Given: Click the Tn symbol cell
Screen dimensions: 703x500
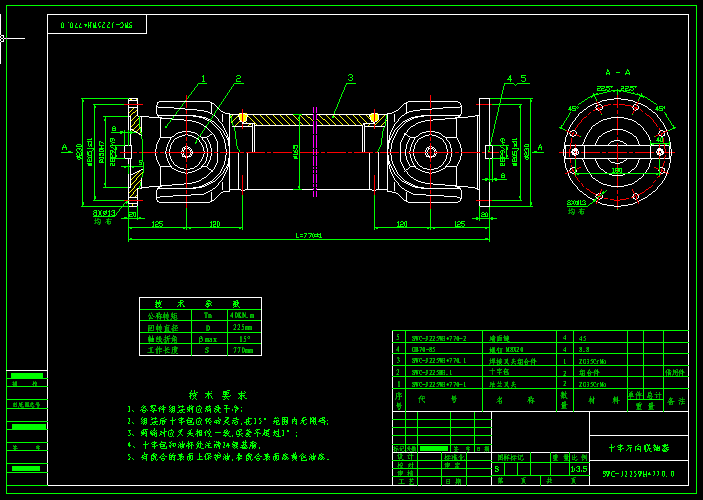Looking at the screenshot, I should [208, 315].
